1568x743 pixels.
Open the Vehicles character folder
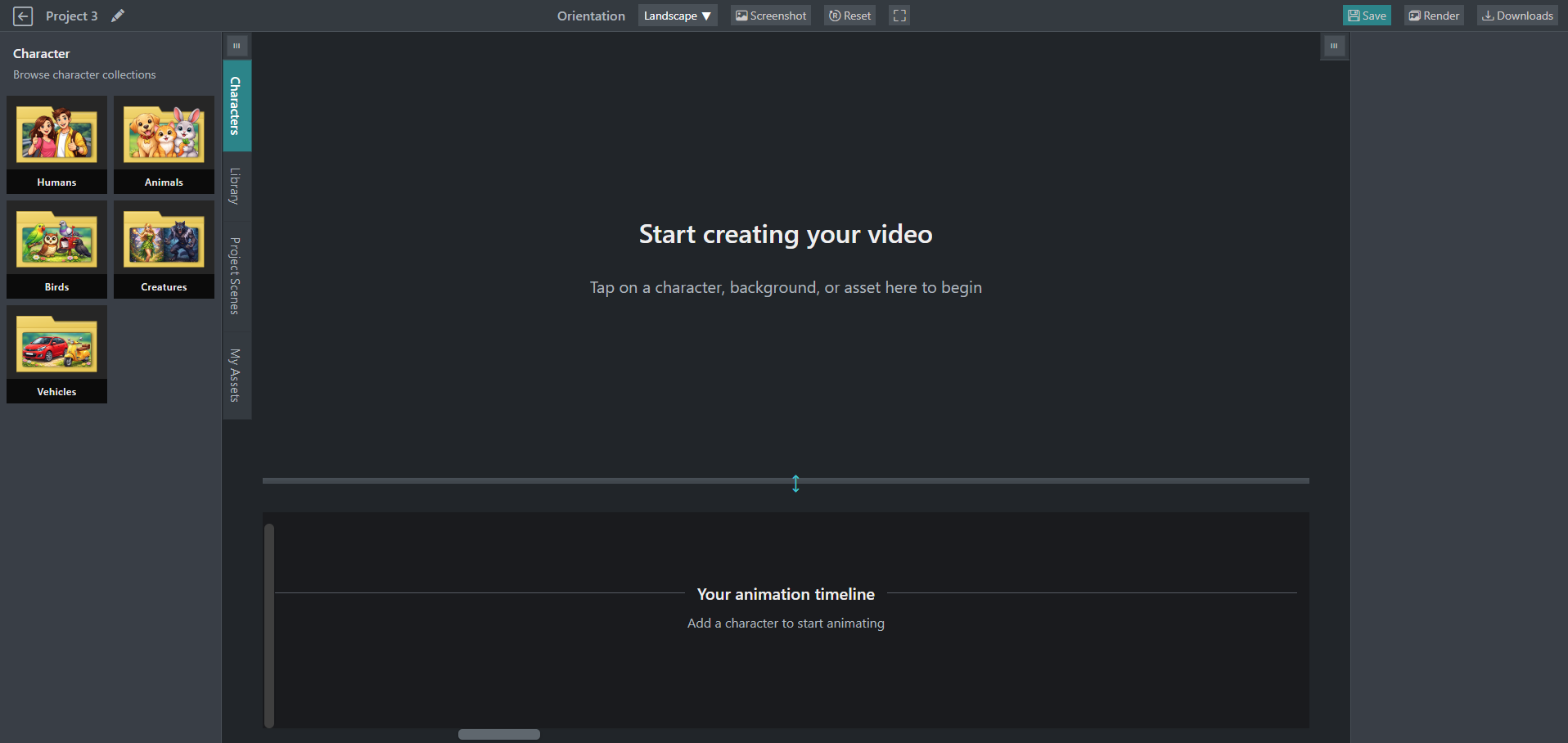(x=56, y=354)
